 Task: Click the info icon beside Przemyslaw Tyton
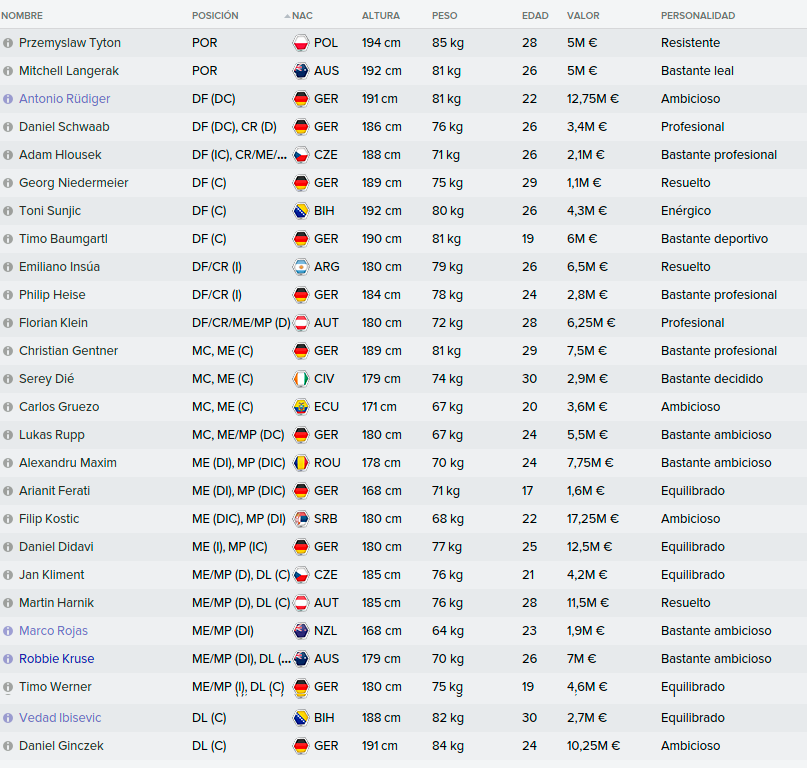[8, 43]
